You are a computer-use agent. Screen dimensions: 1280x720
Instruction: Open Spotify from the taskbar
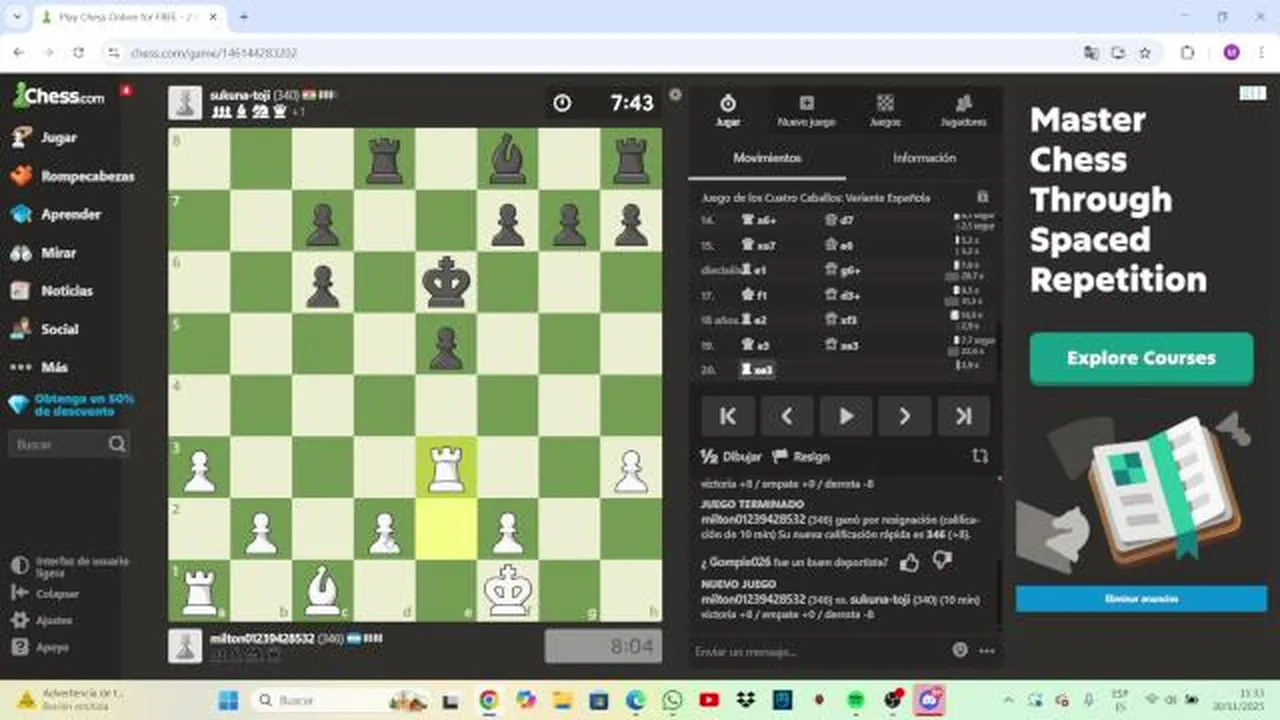[856, 700]
